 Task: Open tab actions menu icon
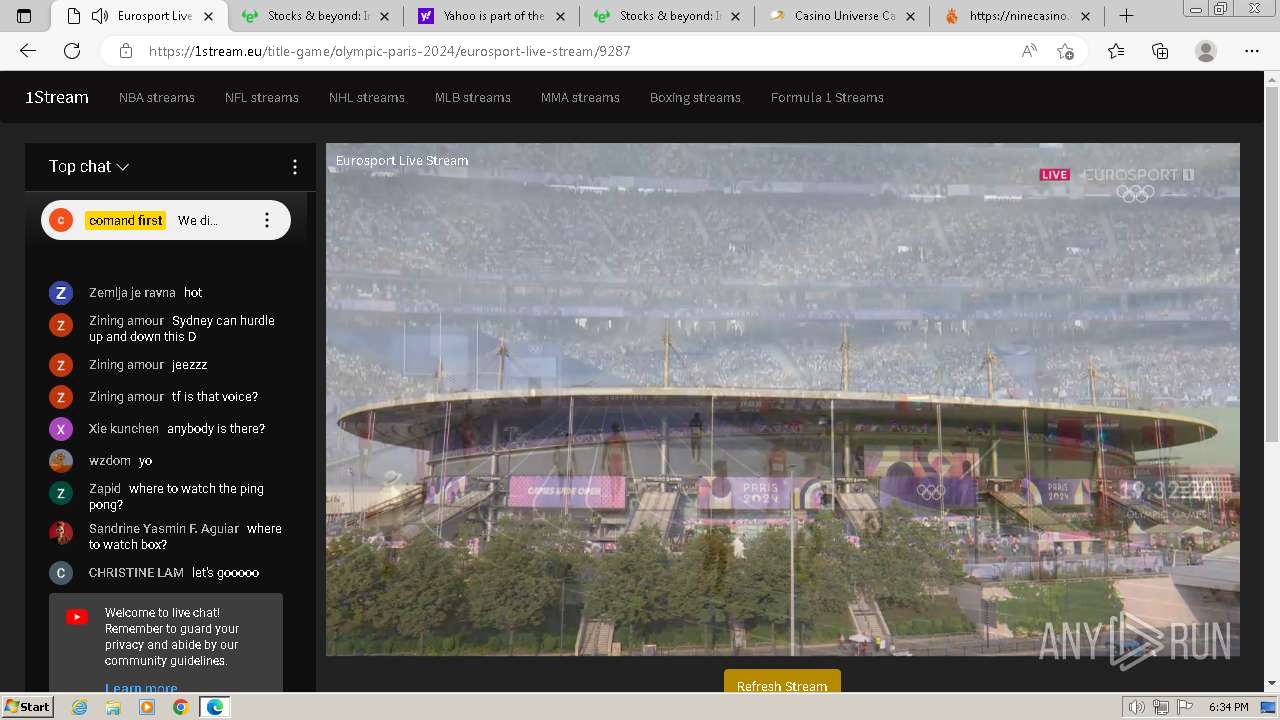24,16
